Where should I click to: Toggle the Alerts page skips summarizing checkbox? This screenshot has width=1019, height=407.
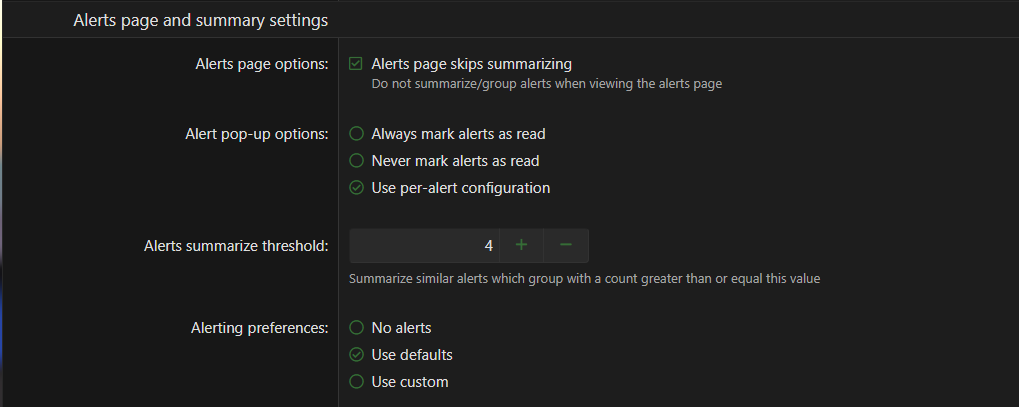click(355, 64)
